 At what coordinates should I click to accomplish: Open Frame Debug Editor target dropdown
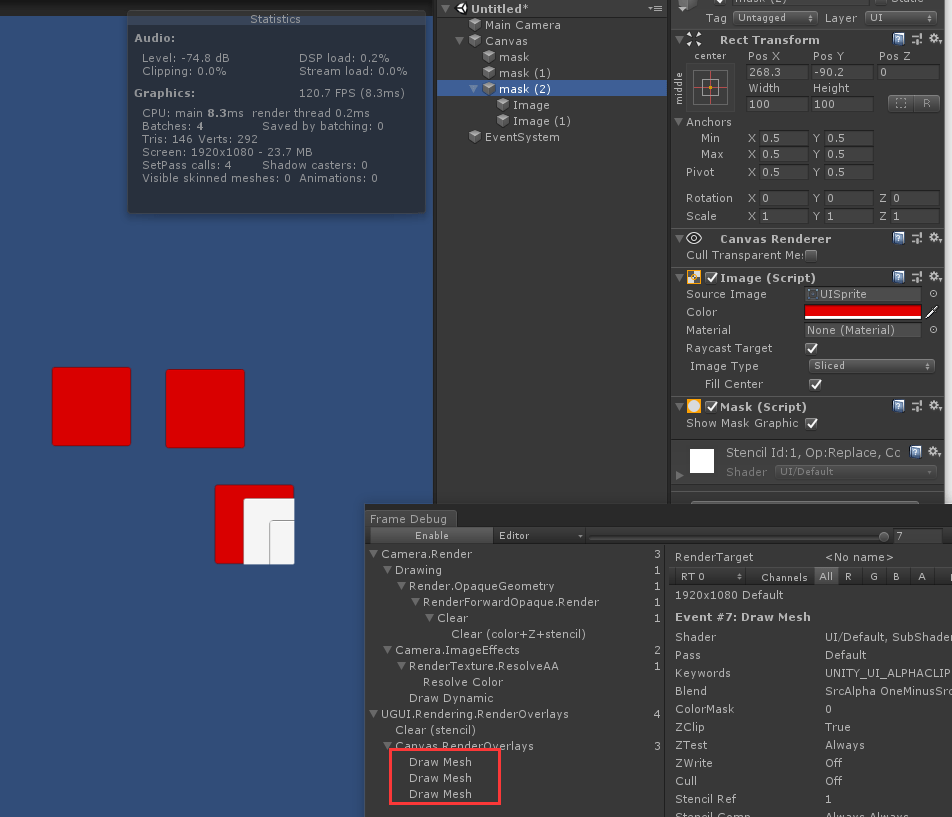point(540,535)
